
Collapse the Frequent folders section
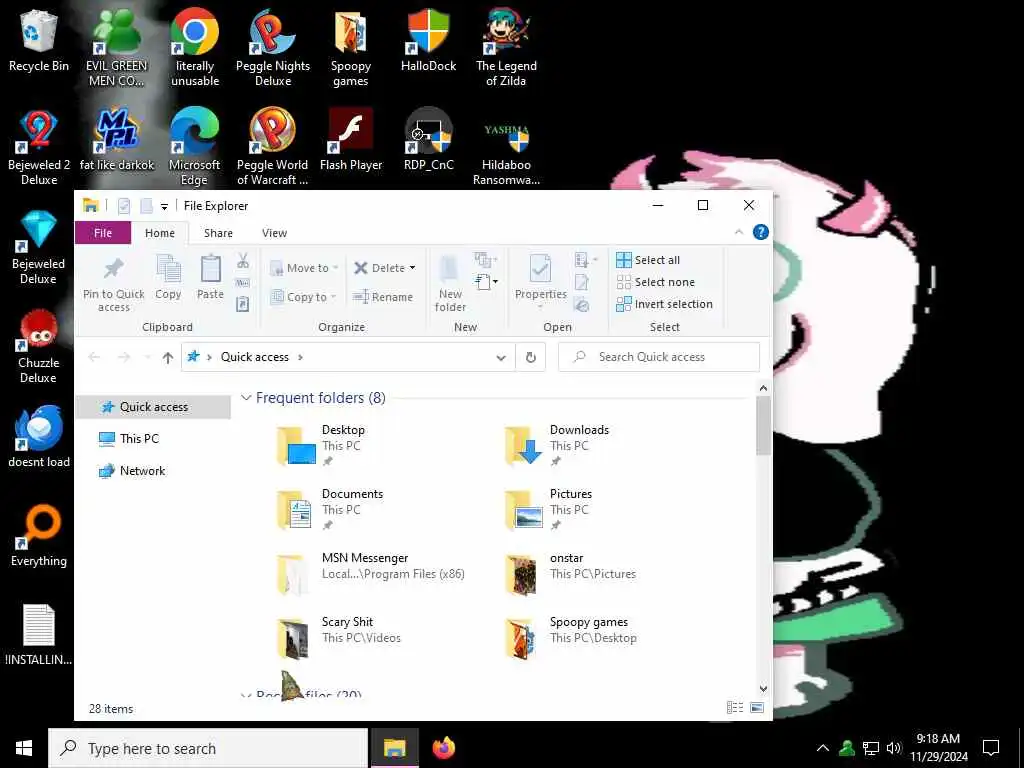pos(246,398)
